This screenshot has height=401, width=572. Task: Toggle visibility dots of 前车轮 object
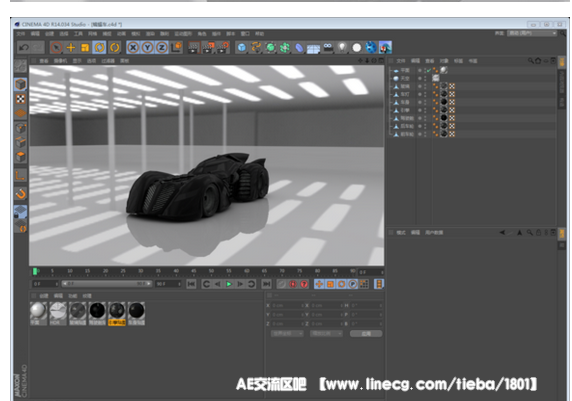click(425, 134)
